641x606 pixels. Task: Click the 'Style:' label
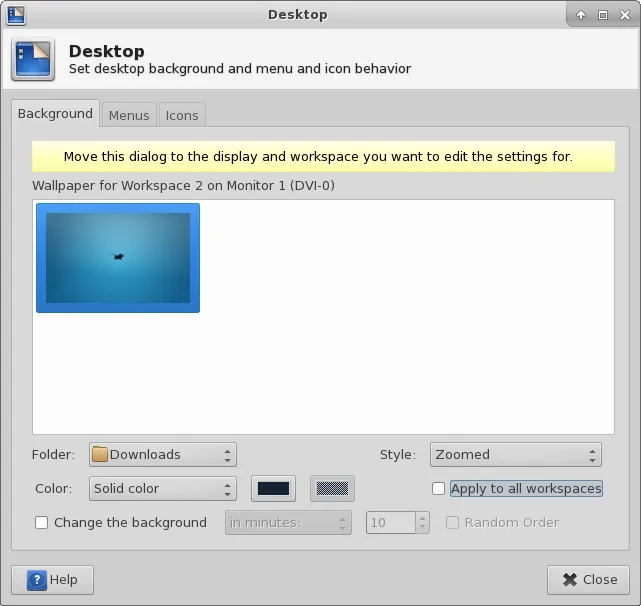(398, 454)
